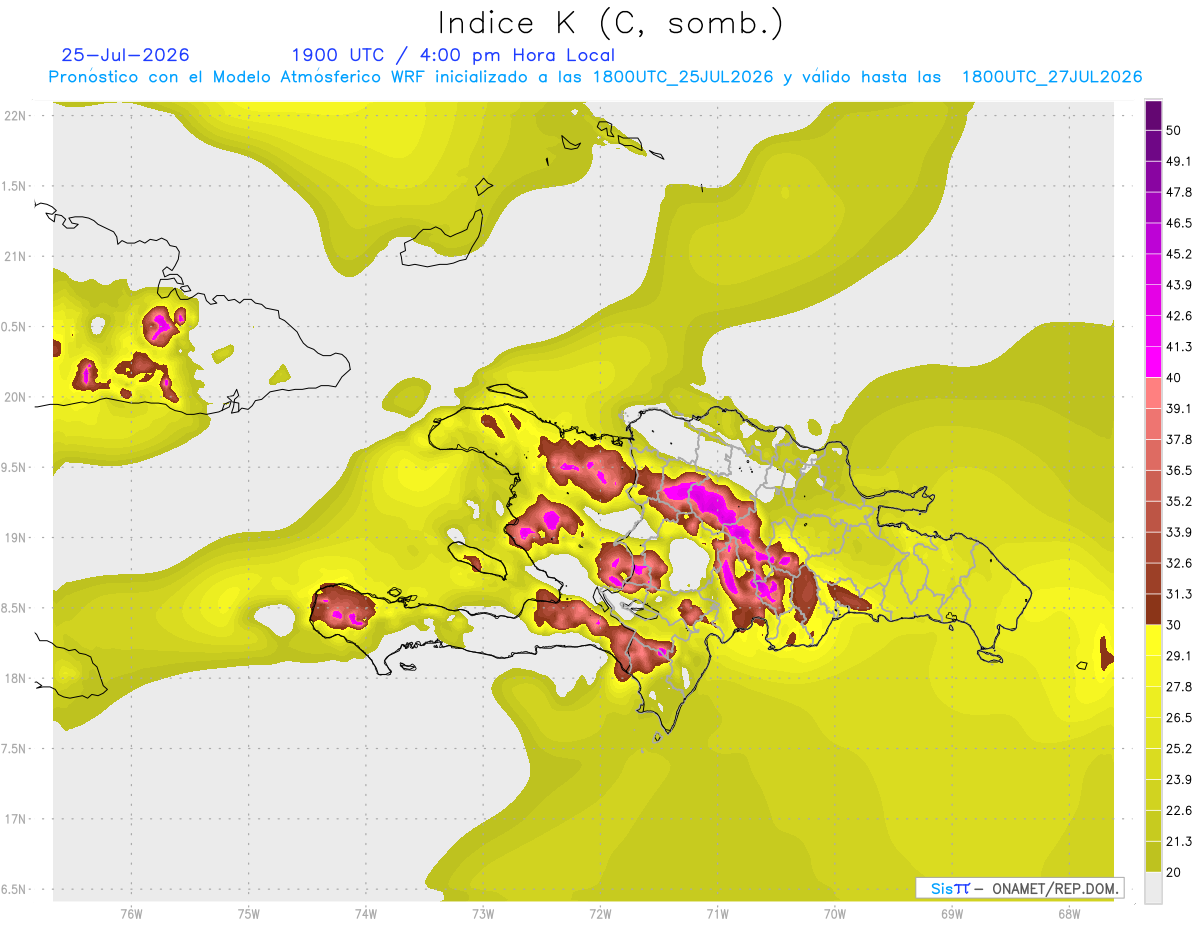
Task: Click the colorbar value "40"
Action: point(1174,377)
